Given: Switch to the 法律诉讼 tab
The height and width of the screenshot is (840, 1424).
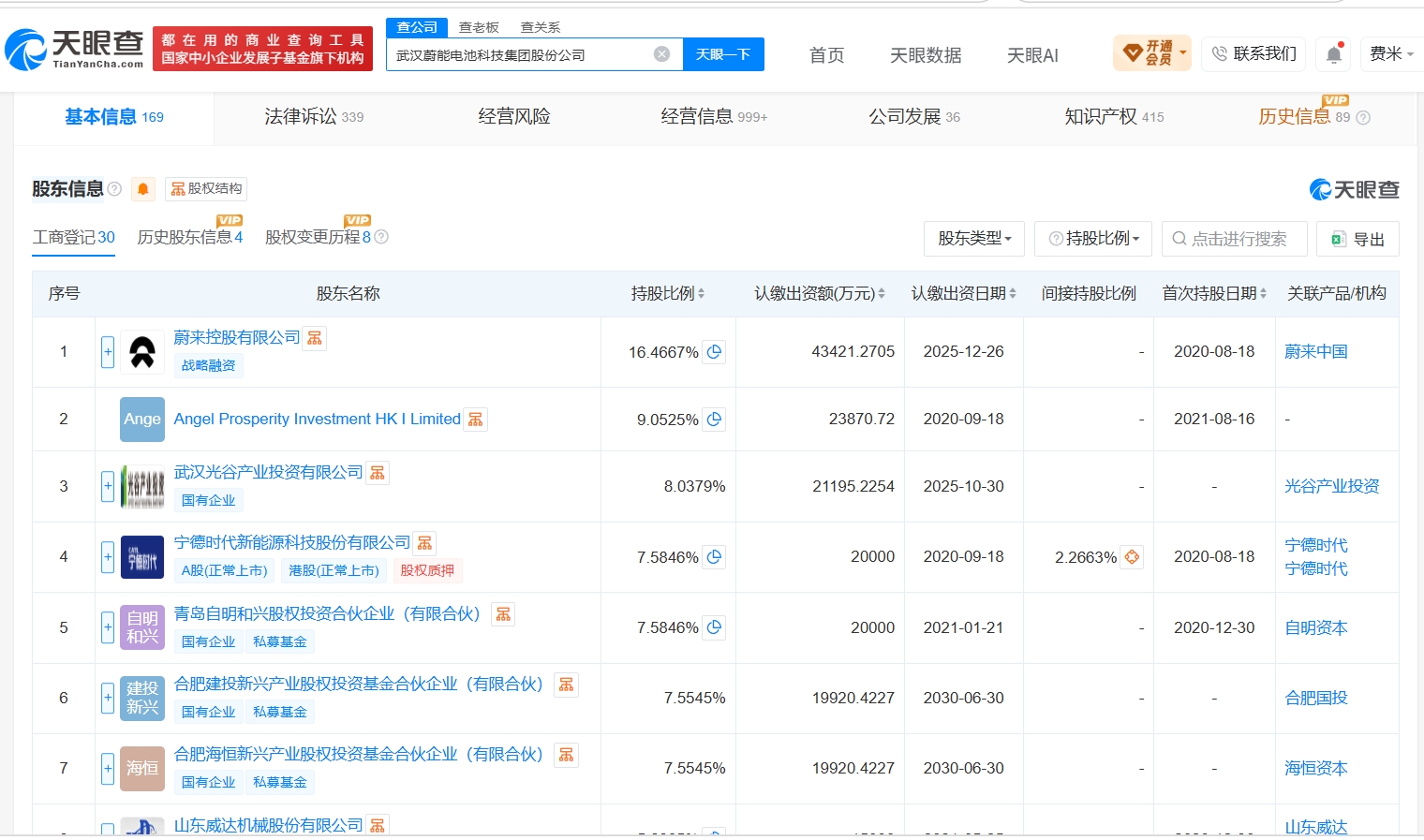Looking at the screenshot, I should tap(314, 117).
